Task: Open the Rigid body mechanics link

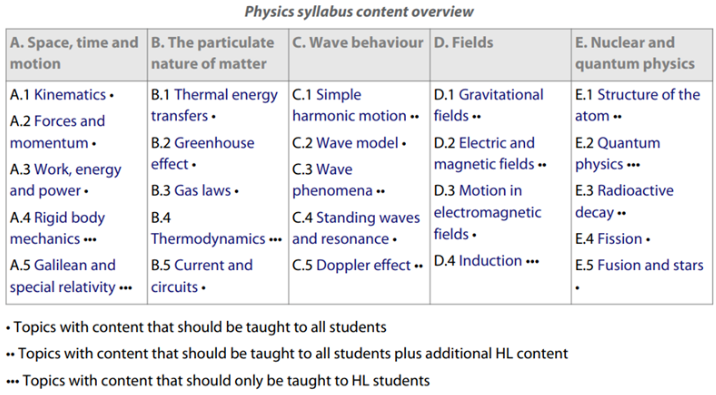Action: coord(58,228)
